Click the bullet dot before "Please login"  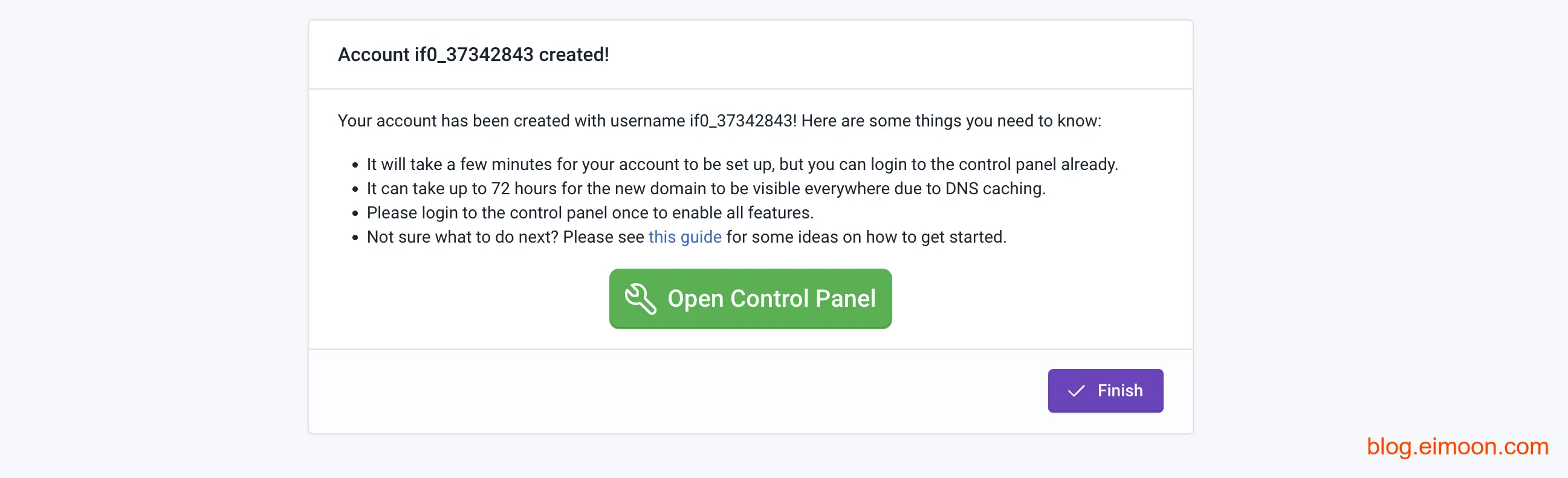[x=355, y=214]
